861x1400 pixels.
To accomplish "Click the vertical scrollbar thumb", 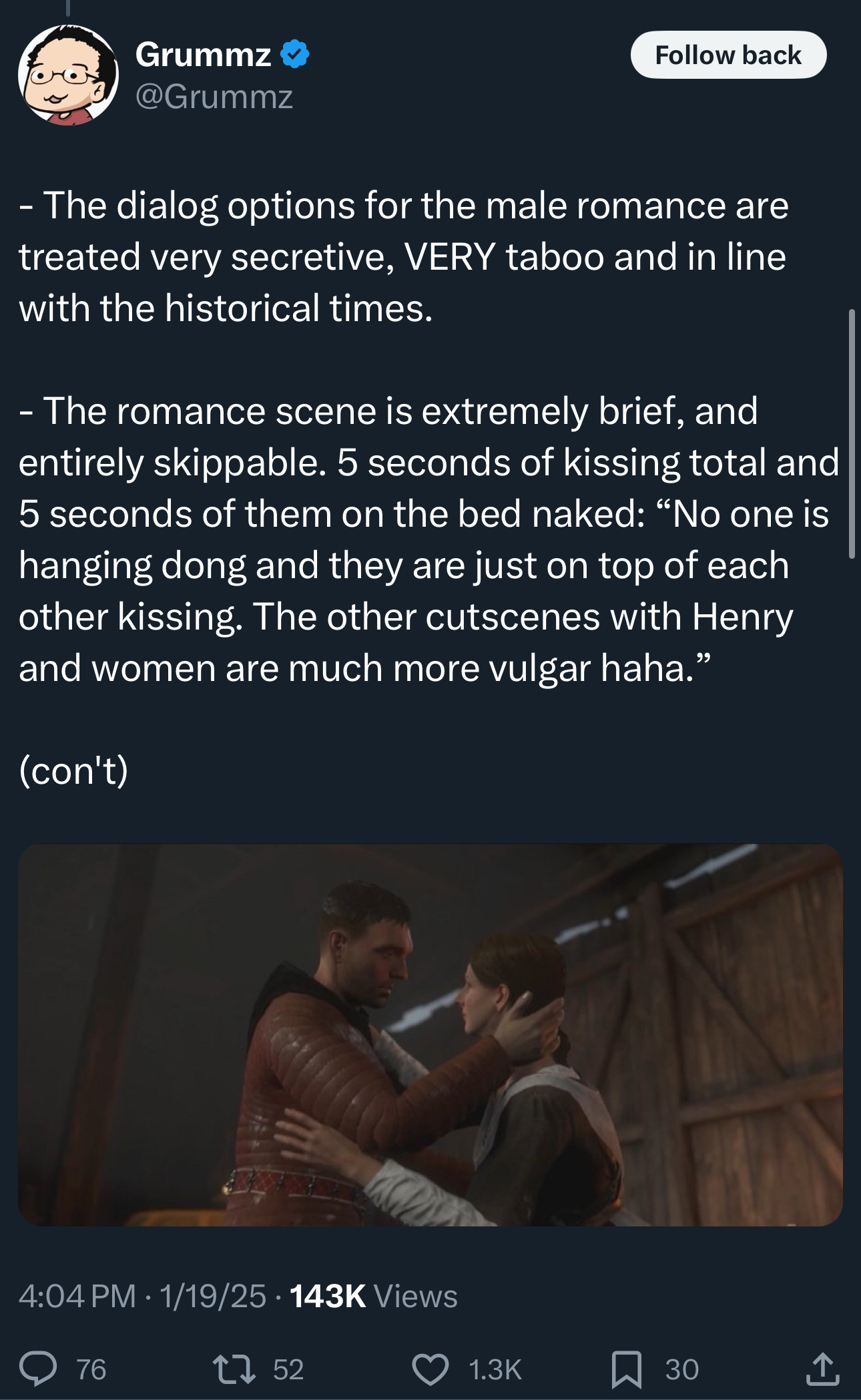I will coord(852,434).
